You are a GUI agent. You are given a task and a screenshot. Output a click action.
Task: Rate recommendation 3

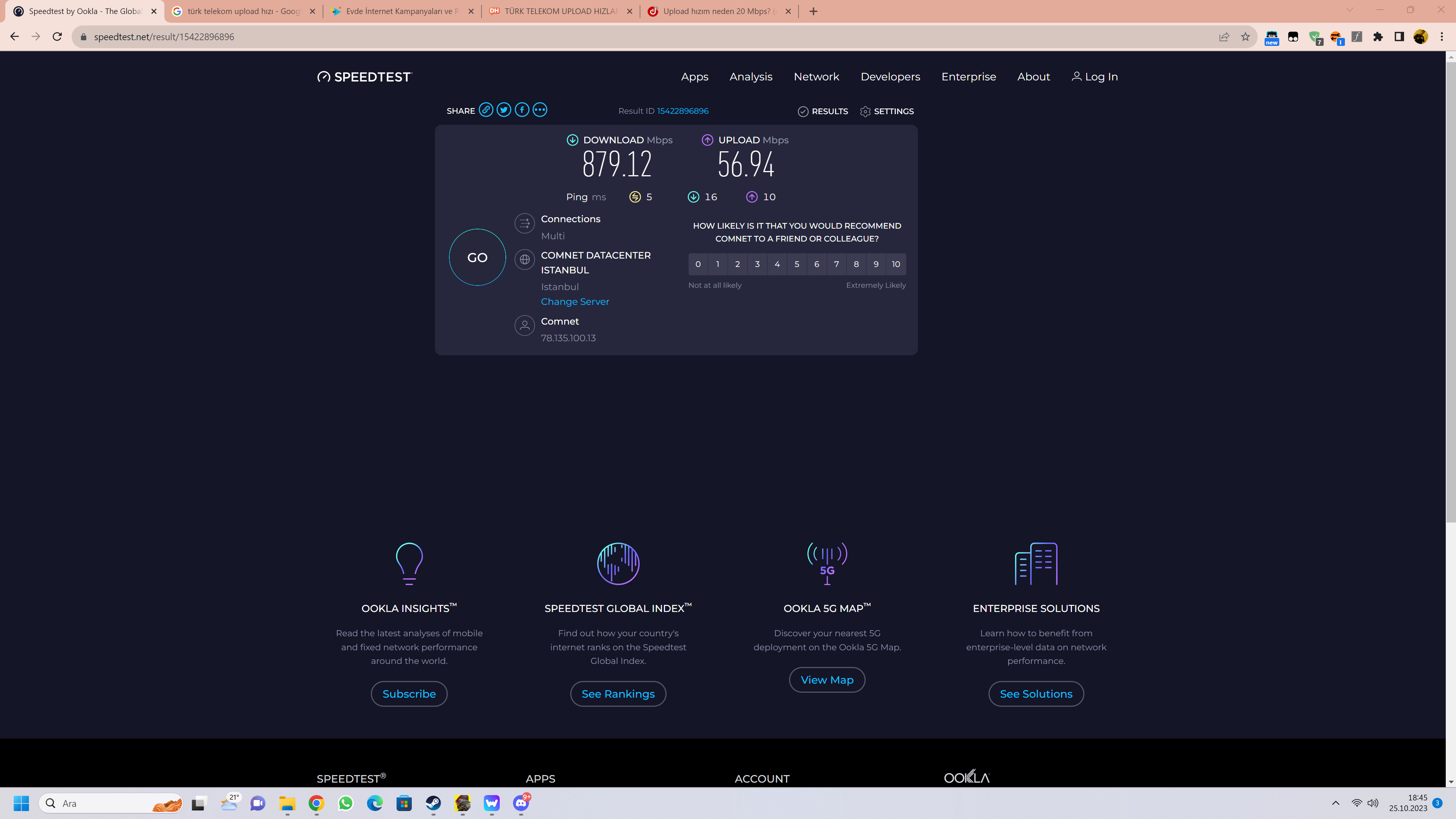(758, 264)
